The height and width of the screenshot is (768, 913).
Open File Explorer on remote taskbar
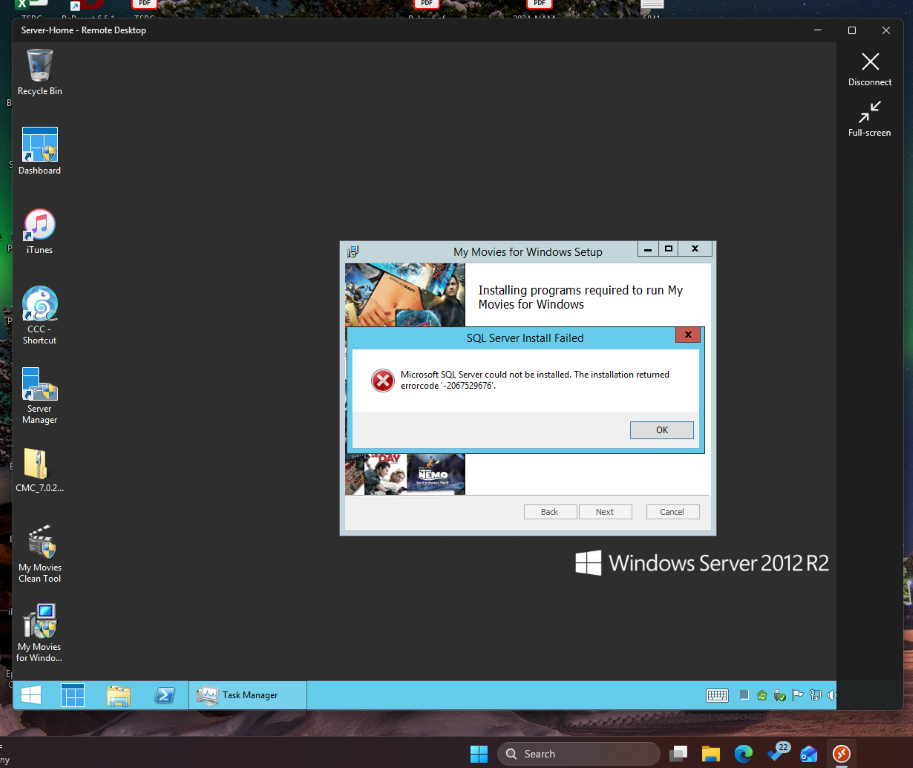119,695
